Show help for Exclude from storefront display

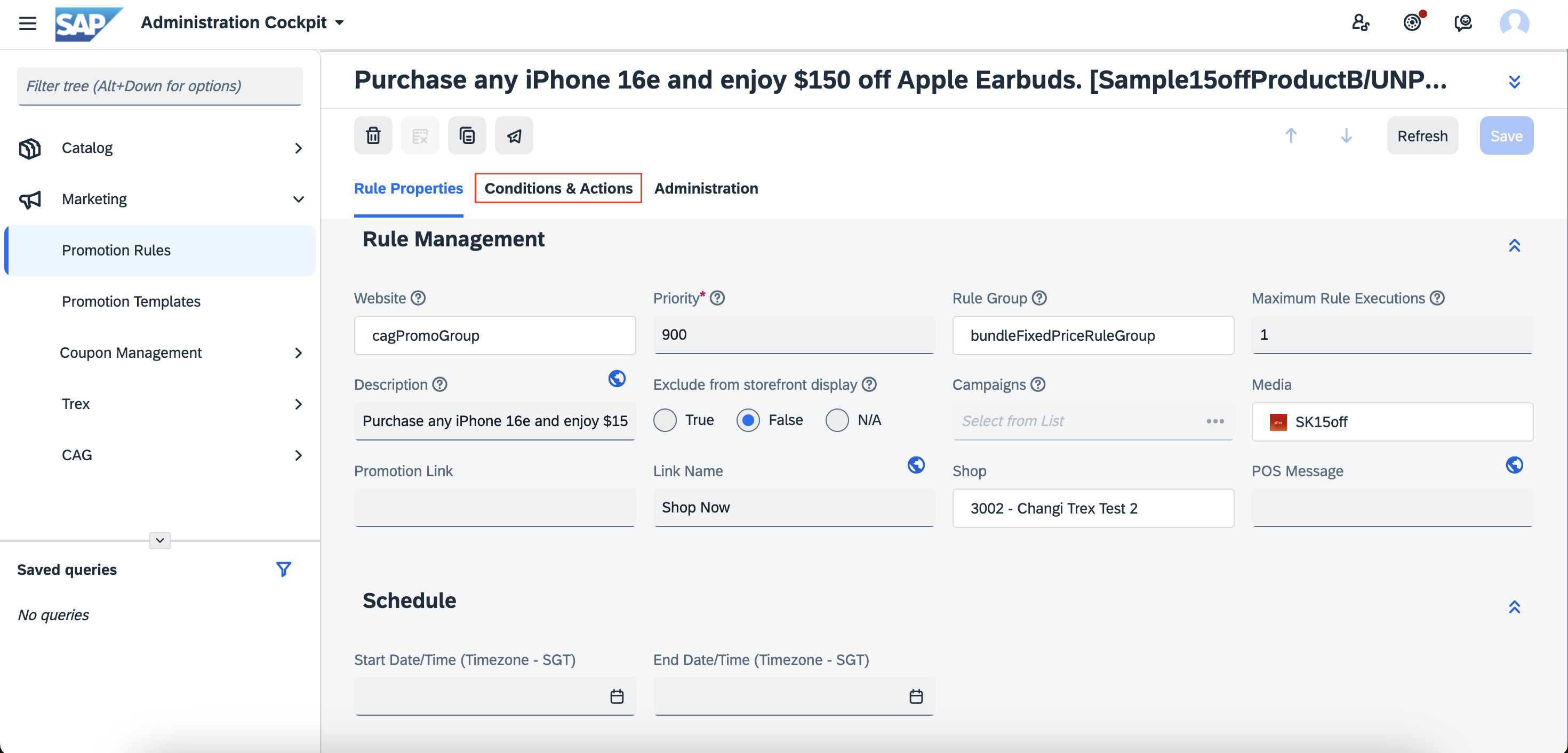coord(869,384)
